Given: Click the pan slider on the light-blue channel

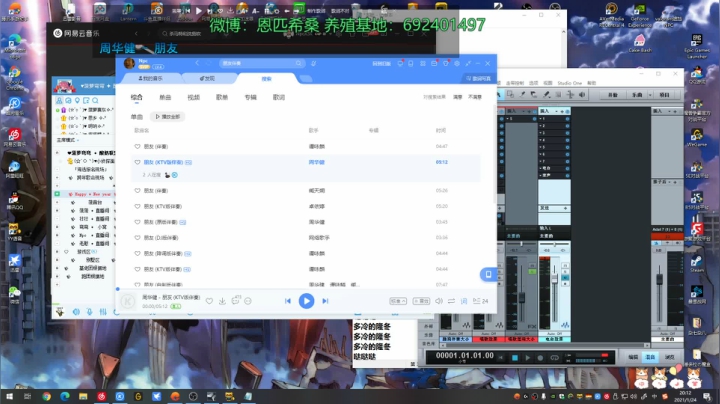Looking at the screenshot, I should click(554, 244).
